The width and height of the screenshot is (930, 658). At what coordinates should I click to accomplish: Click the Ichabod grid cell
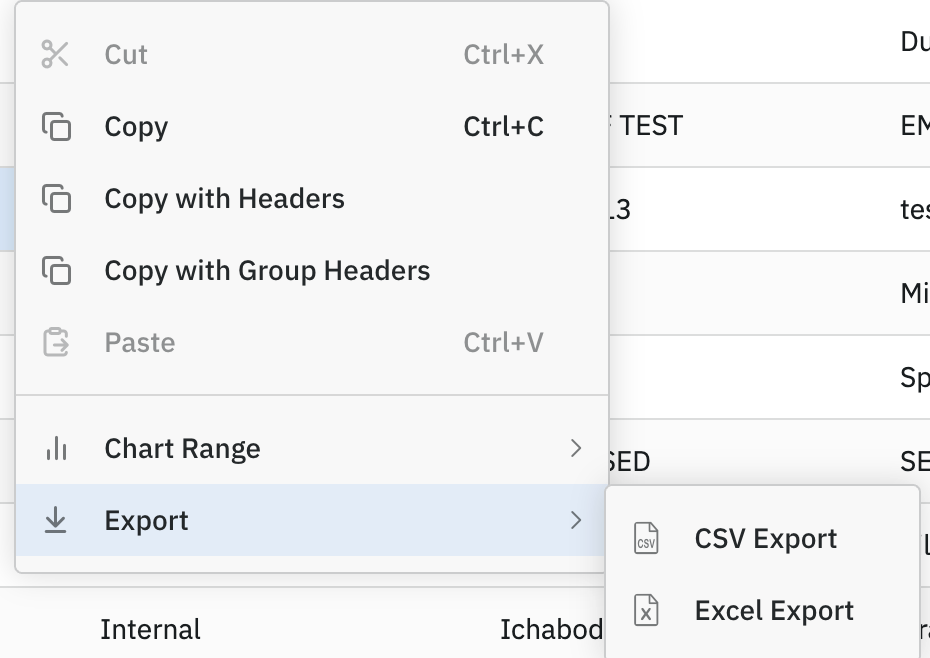pyautogui.click(x=551, y=630)
